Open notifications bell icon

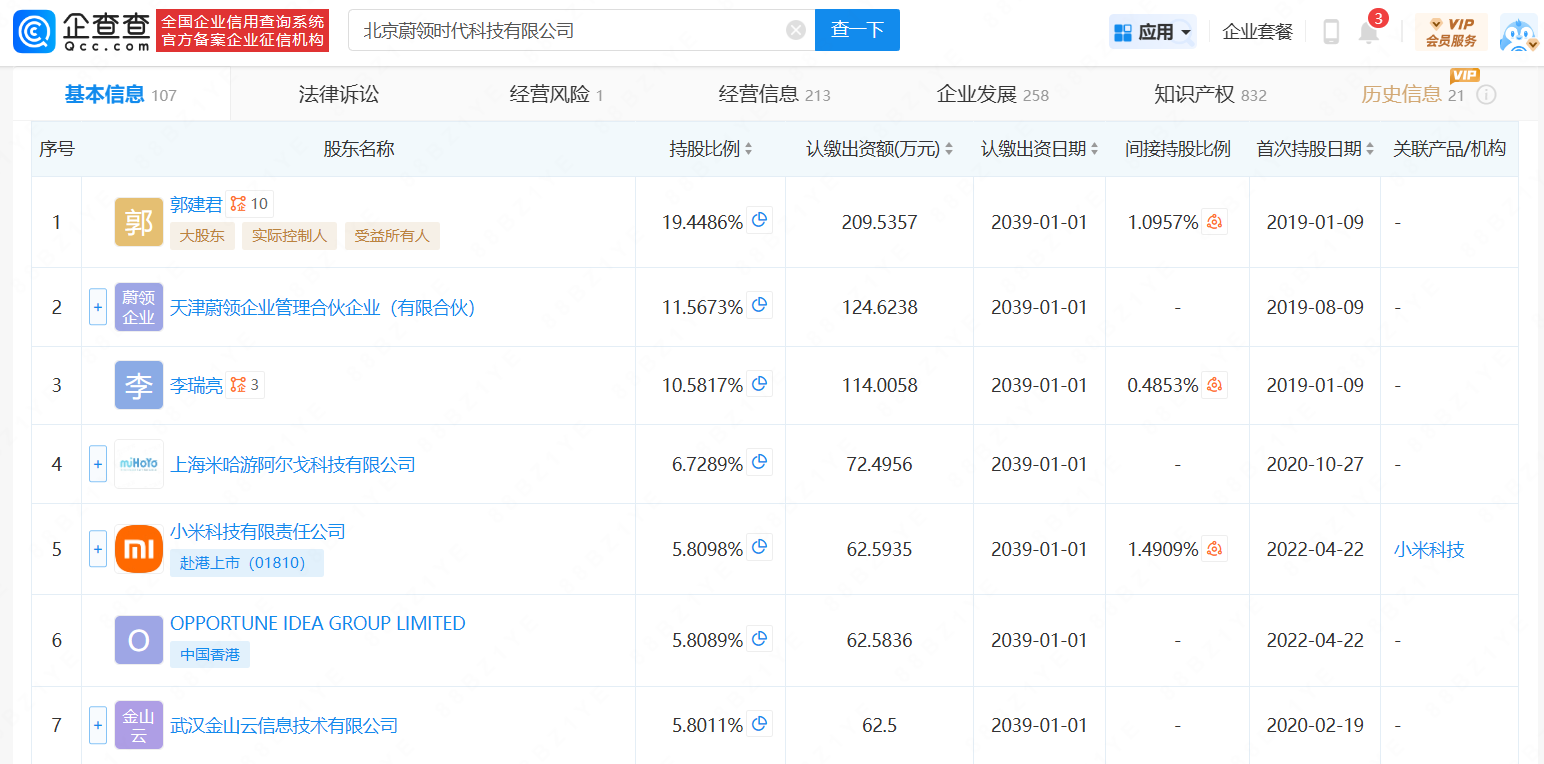click(x=1369, y=32)
